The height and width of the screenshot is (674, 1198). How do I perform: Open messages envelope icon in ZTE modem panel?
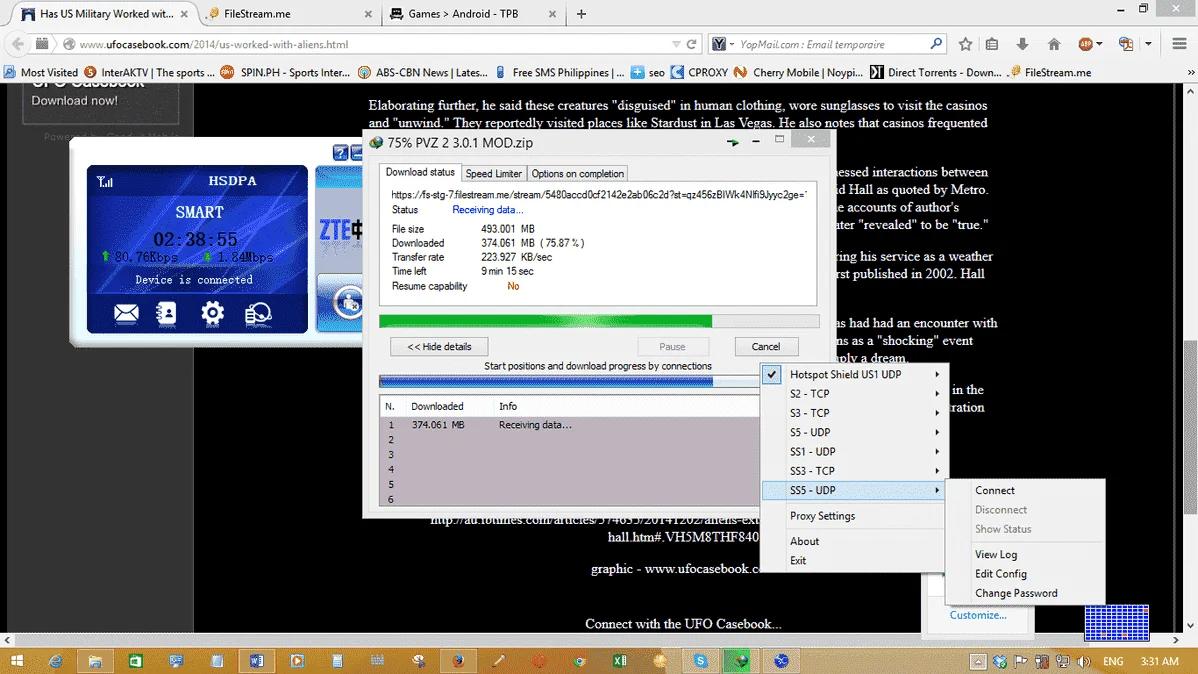pos(126,313)
